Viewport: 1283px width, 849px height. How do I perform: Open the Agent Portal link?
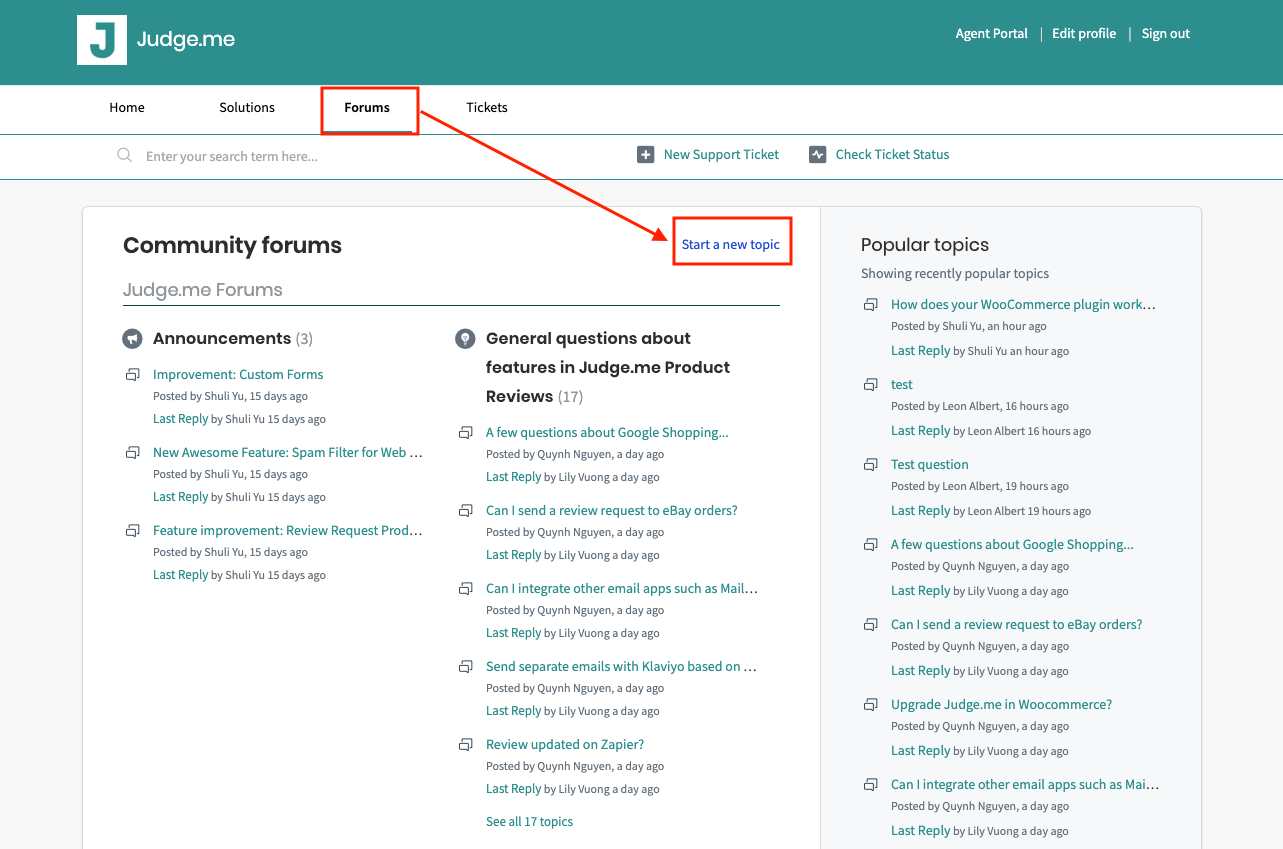click(x=992, y=34)
